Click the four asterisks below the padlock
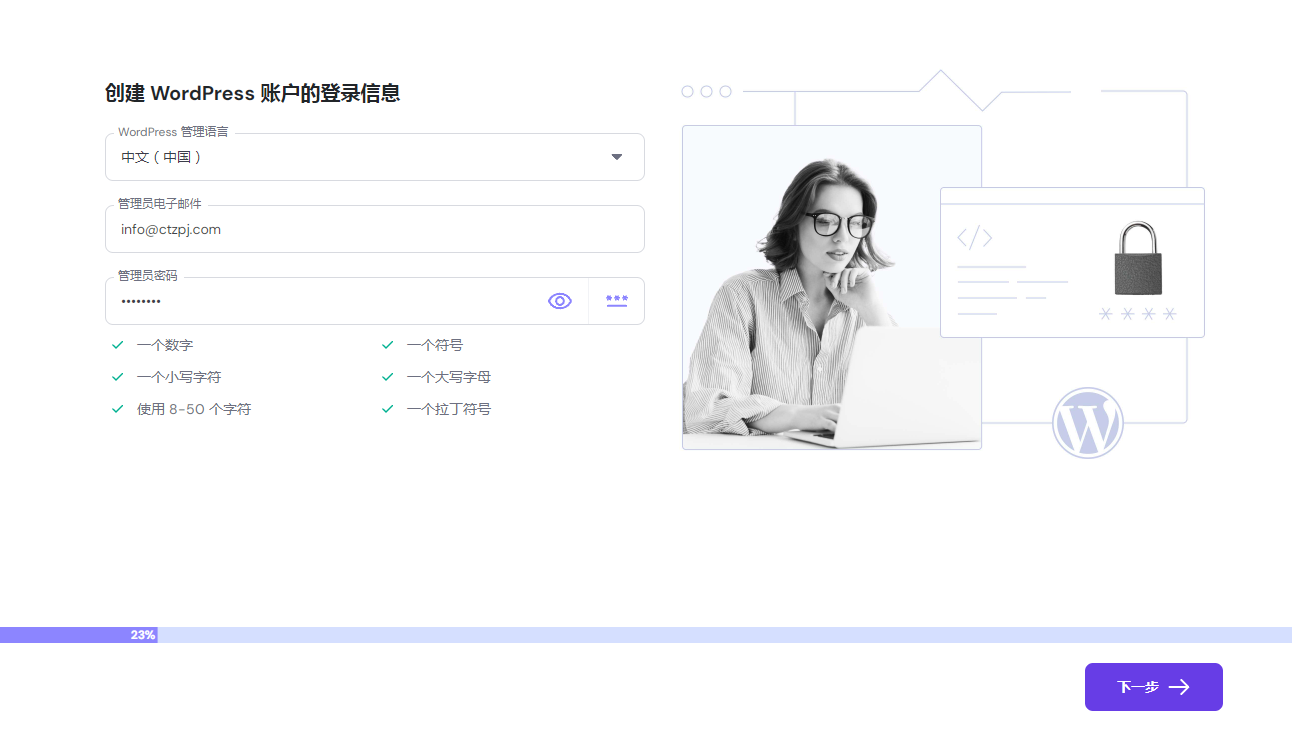The height and width of the screenshot is (743, 1292). click(1137, 314)
